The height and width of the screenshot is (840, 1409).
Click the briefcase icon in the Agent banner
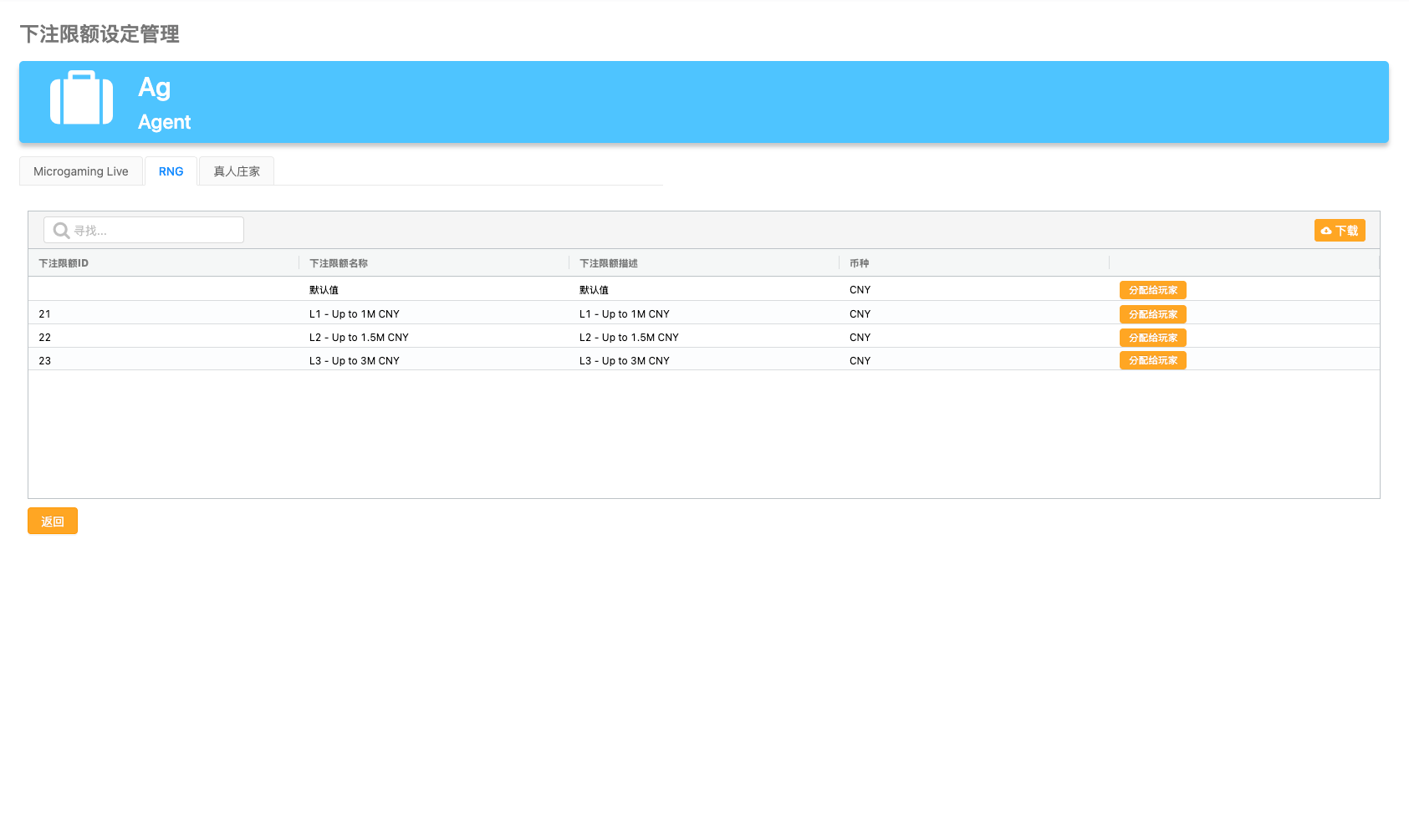point(81,99)
